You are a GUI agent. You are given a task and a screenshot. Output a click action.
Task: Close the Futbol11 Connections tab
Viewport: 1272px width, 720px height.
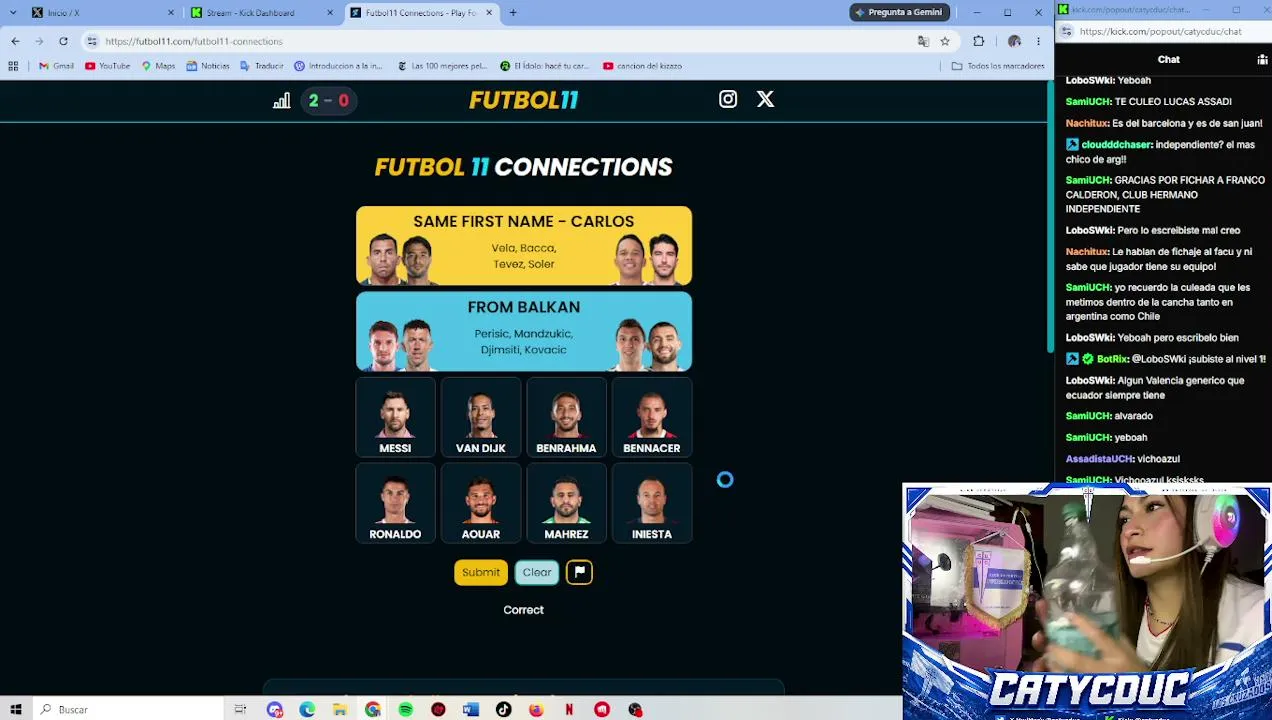[x=489, y=13]
